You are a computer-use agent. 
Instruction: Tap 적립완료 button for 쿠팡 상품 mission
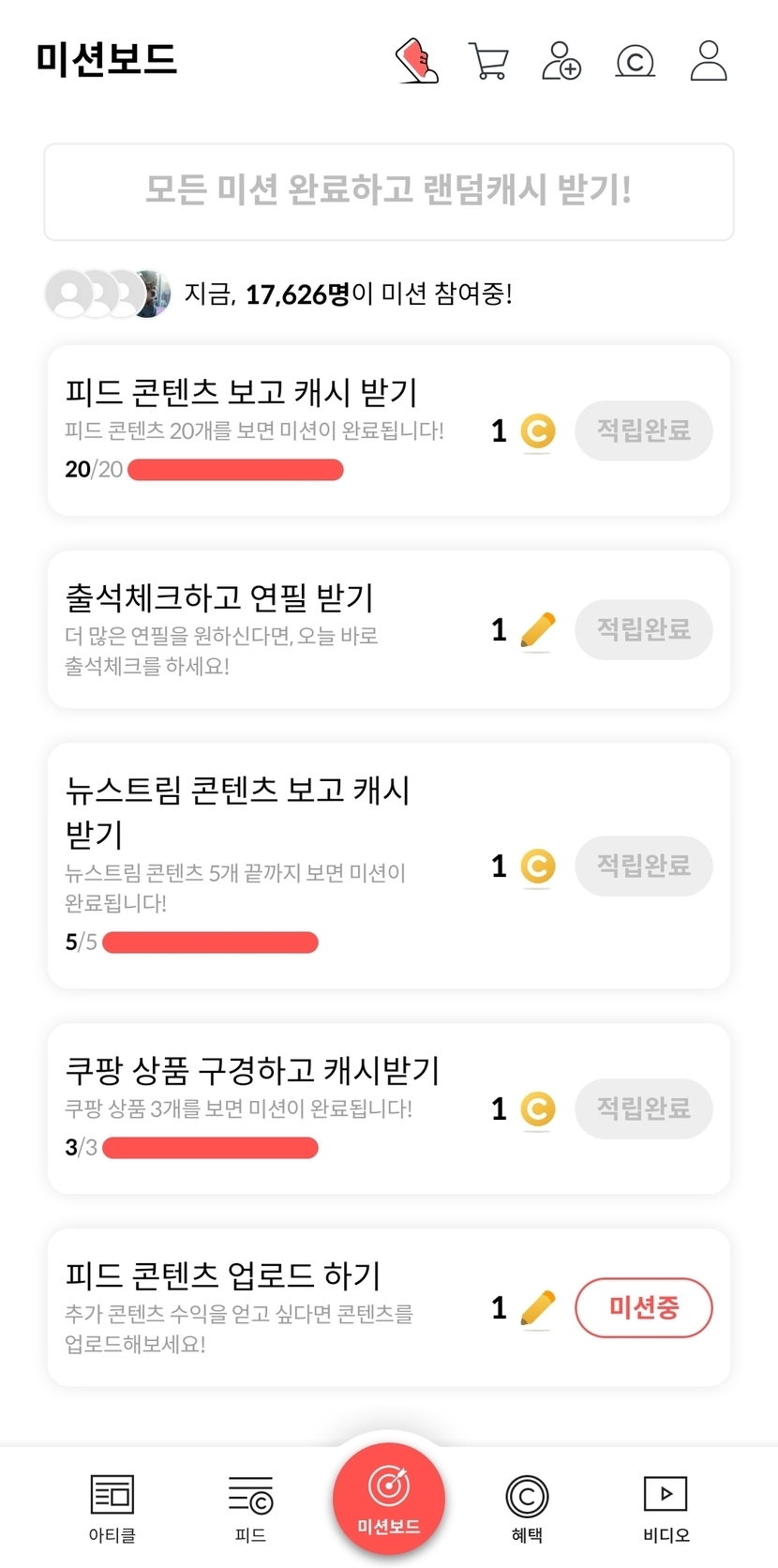(643, 1109)
